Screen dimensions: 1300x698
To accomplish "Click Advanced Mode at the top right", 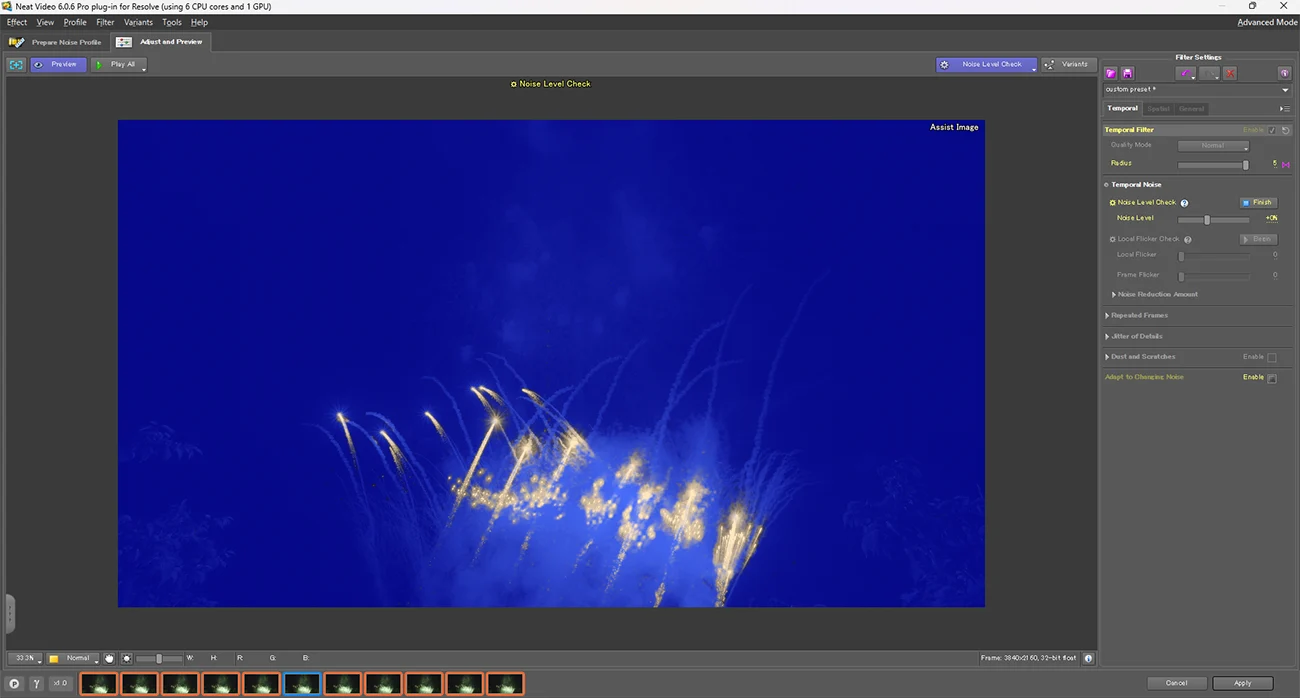I will tap(1267, 22).
